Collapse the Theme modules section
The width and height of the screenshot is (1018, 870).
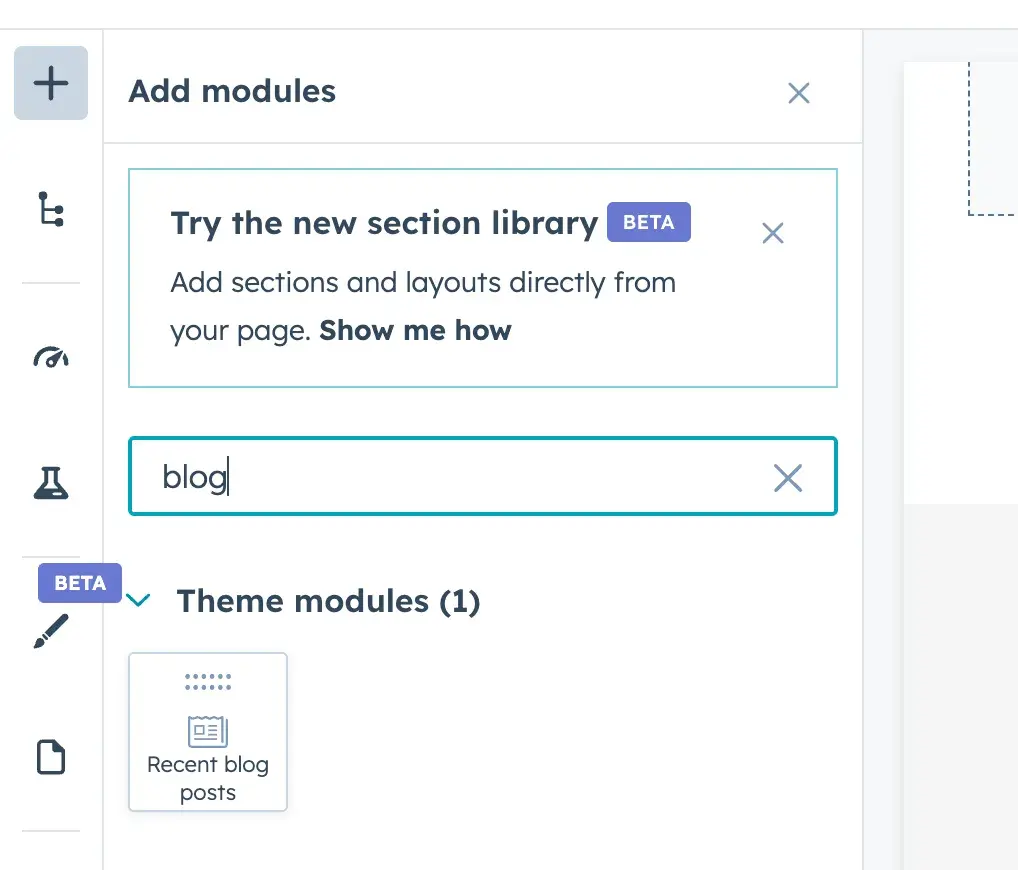coord(139,600)
